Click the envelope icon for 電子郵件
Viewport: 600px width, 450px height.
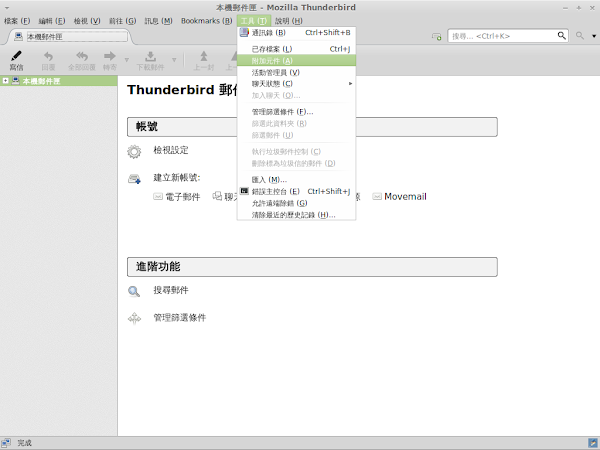point(158,197)
